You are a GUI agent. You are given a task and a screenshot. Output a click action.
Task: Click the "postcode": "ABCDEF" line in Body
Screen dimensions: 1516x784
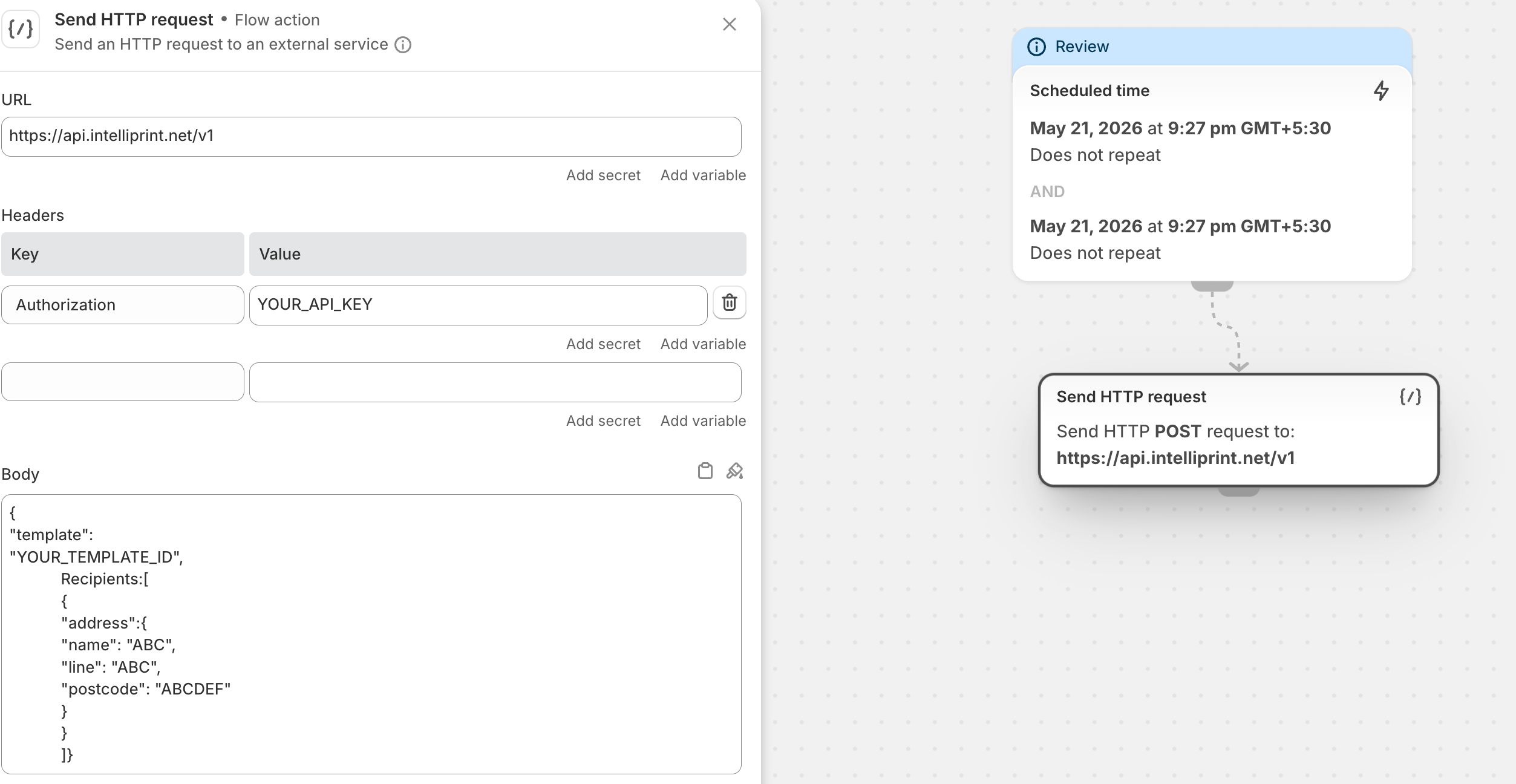[x=146, y=690]
